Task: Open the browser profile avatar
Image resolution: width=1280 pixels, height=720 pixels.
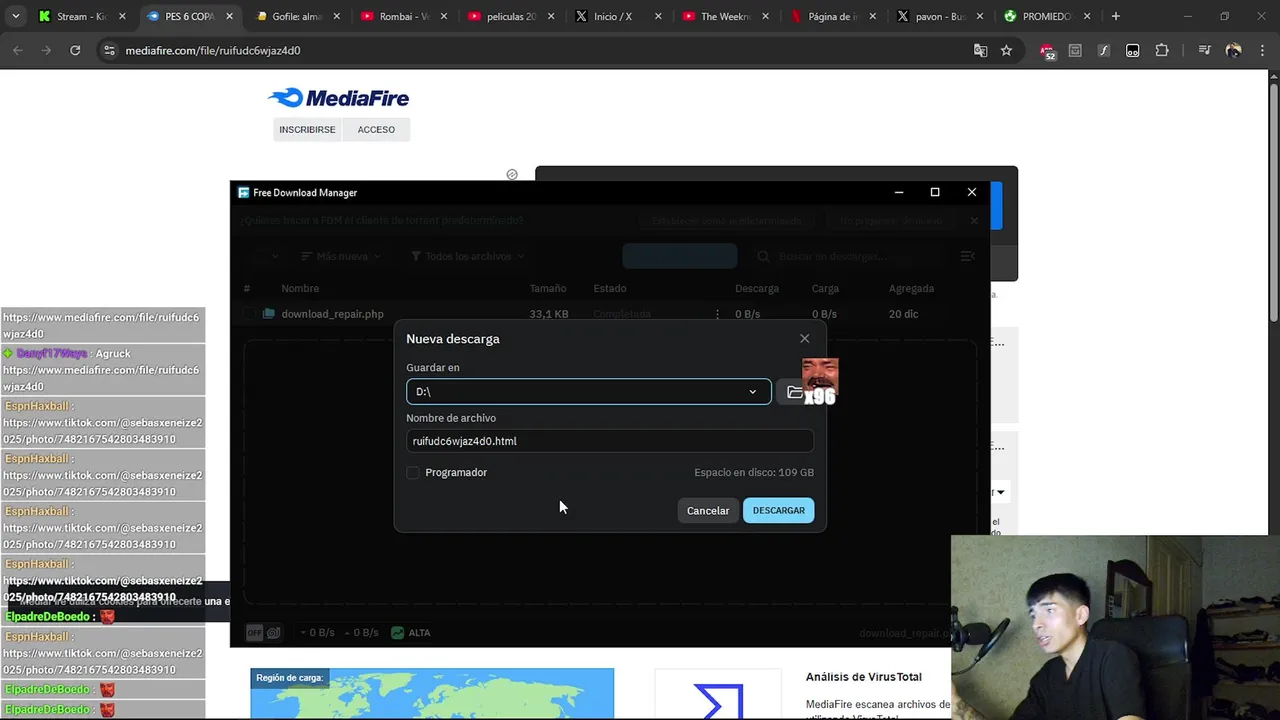Action: [x=1233, y=50]
